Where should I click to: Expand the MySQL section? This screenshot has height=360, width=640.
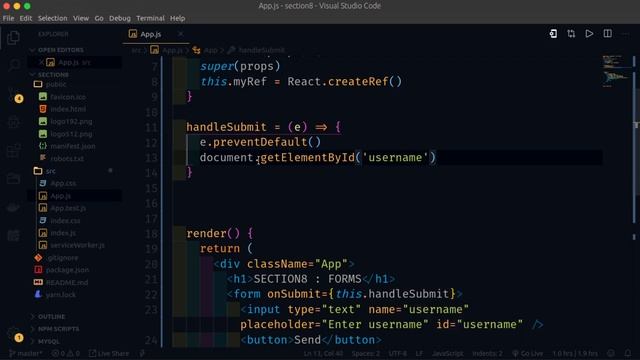(45, 341)
